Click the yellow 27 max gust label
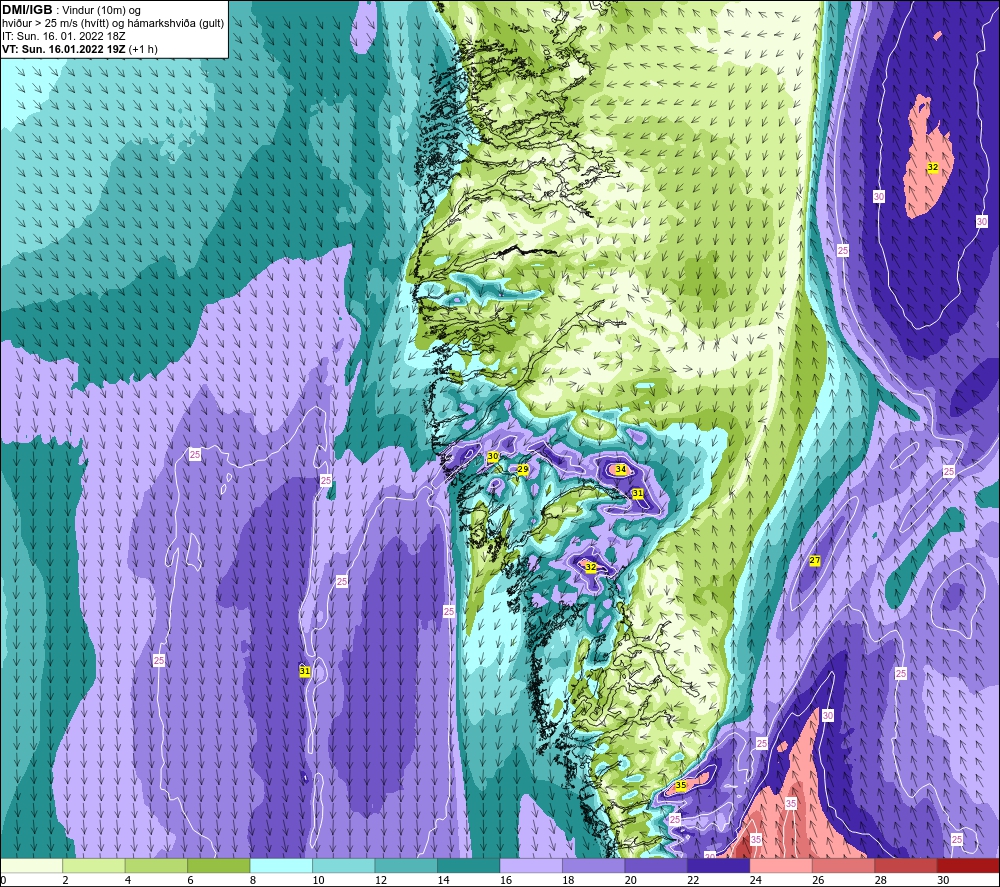The width and height of the screenshot is (1000, 887). 814,561
